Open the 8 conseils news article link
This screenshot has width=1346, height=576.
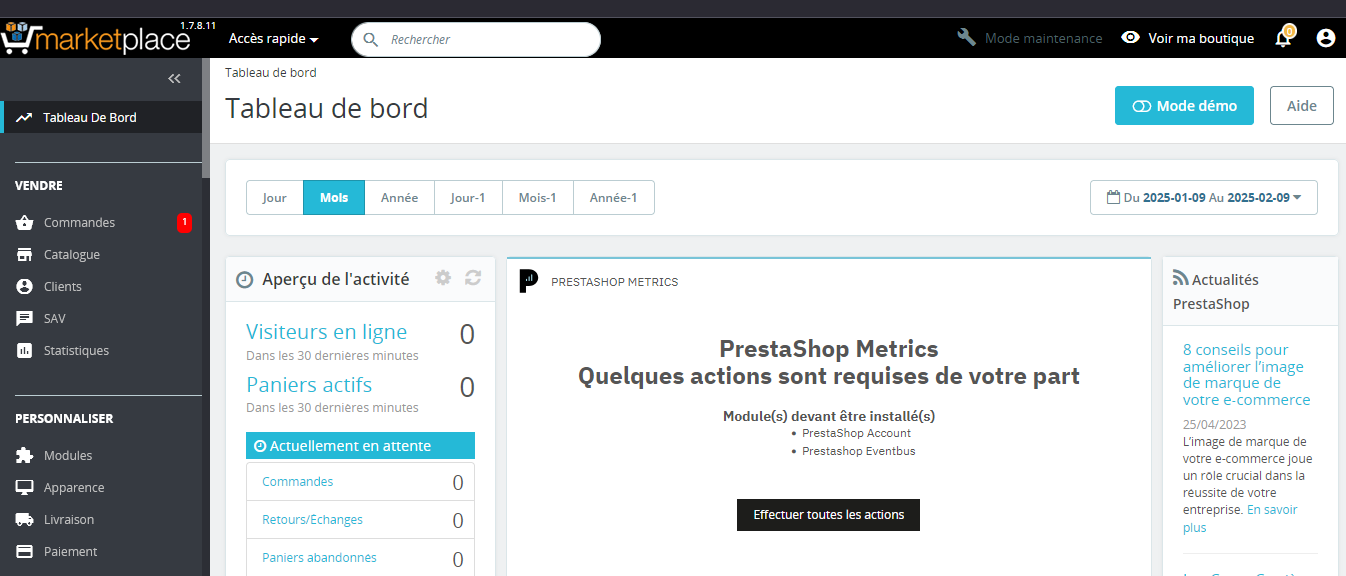(x=1246, y=374)
